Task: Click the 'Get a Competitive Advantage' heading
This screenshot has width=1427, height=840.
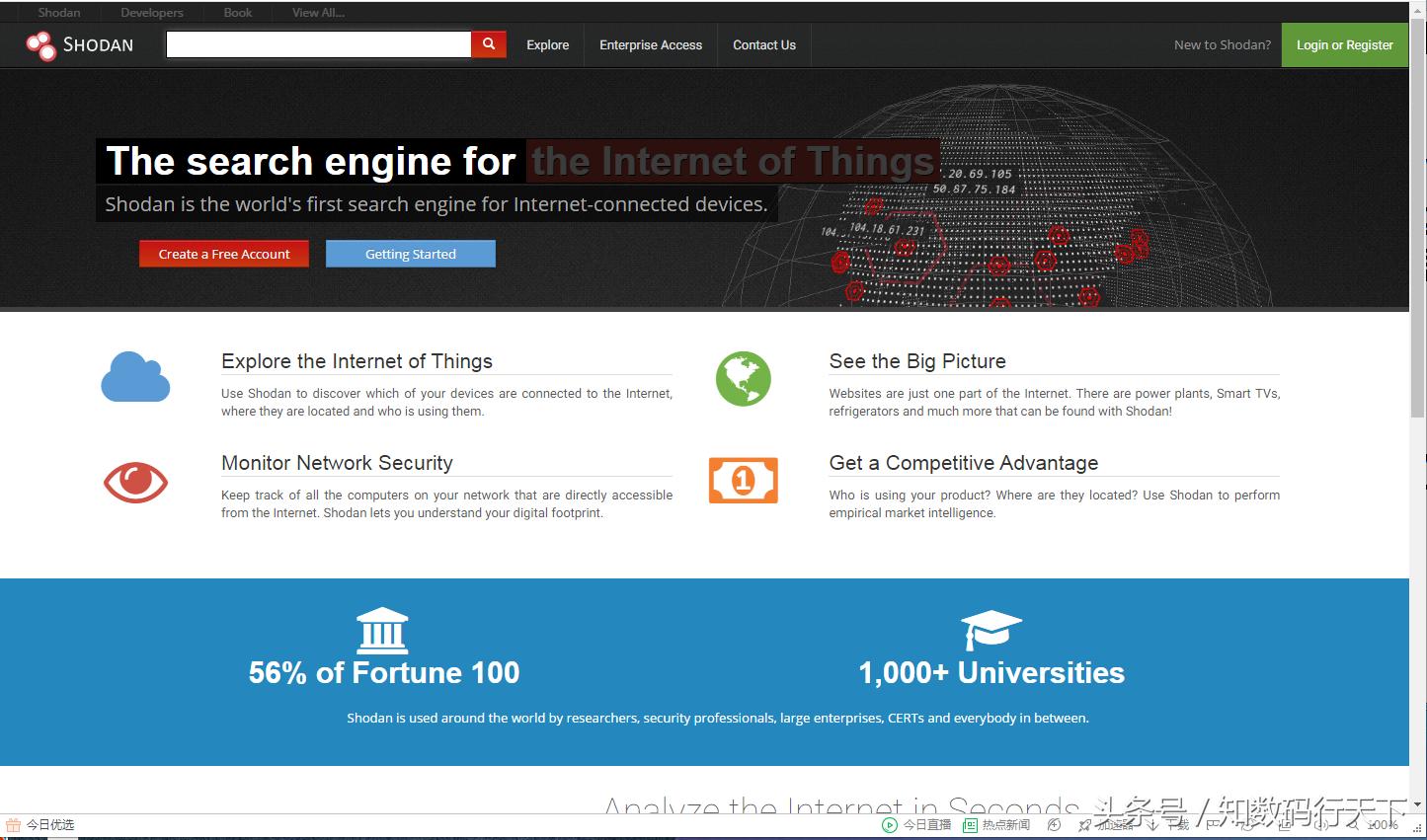Action: click(x=964, y=463)
